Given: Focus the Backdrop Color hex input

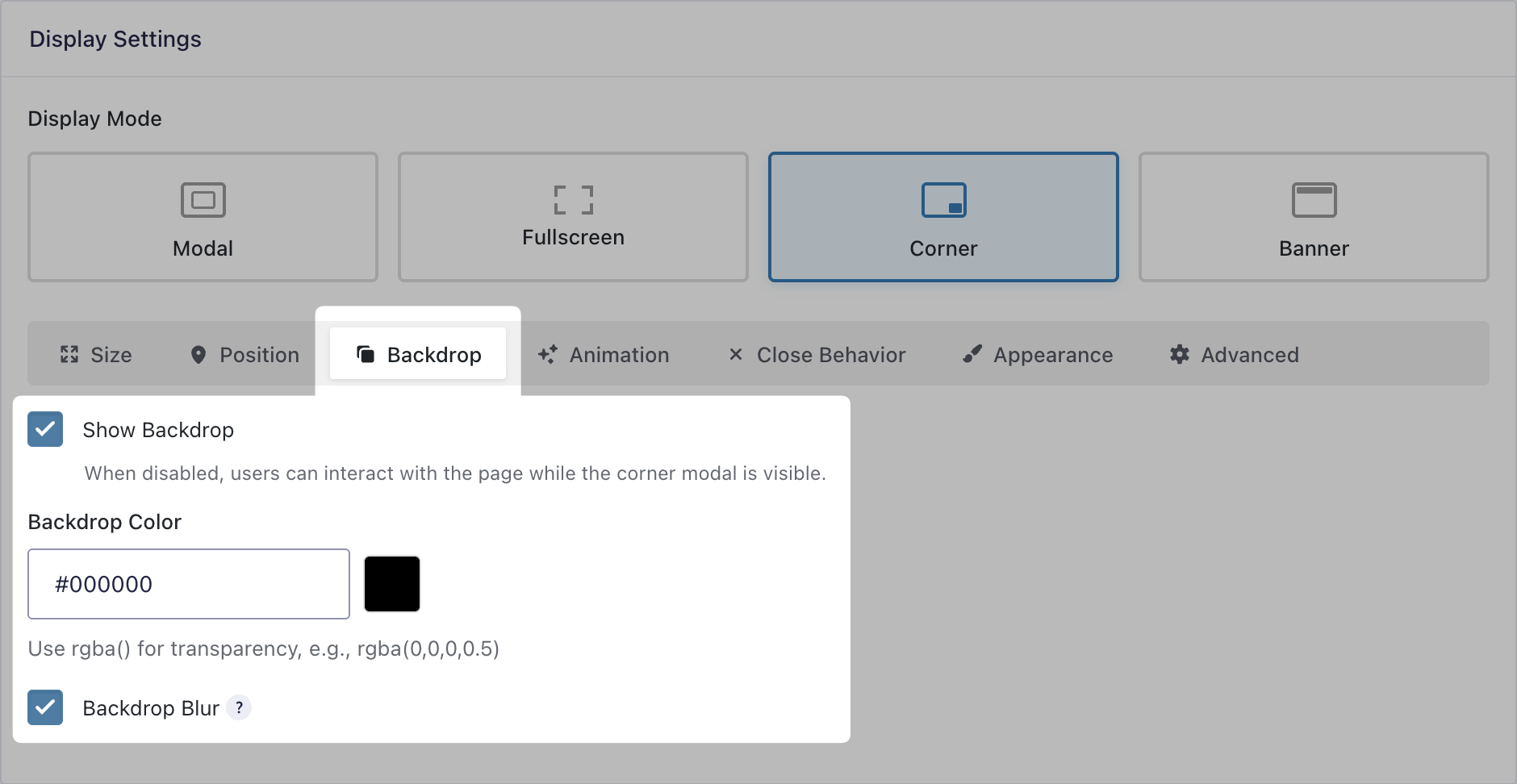Looking at the screenshot, I should 189,584.
